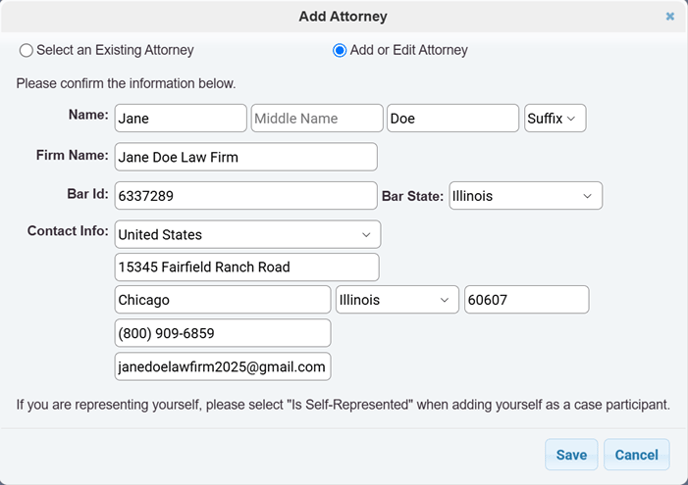Open the United States country dropdown
Image resolution: width=688 pixels, height=485 pixels.
pyautogui.click(x=247, y=234)
